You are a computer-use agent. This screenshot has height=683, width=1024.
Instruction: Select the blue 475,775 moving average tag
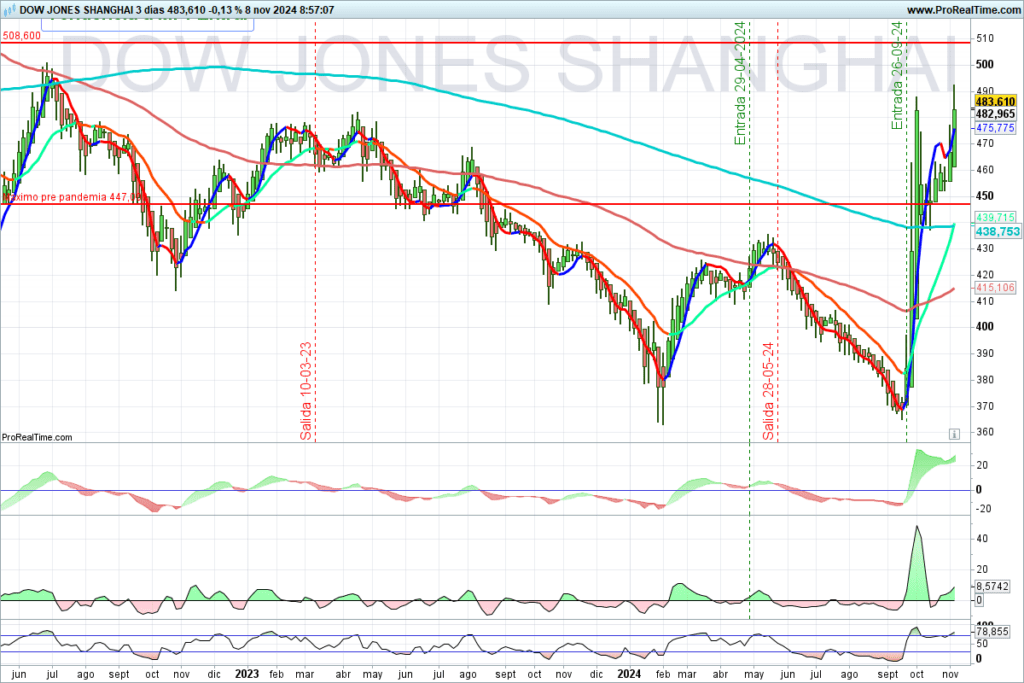click(995, 128)
